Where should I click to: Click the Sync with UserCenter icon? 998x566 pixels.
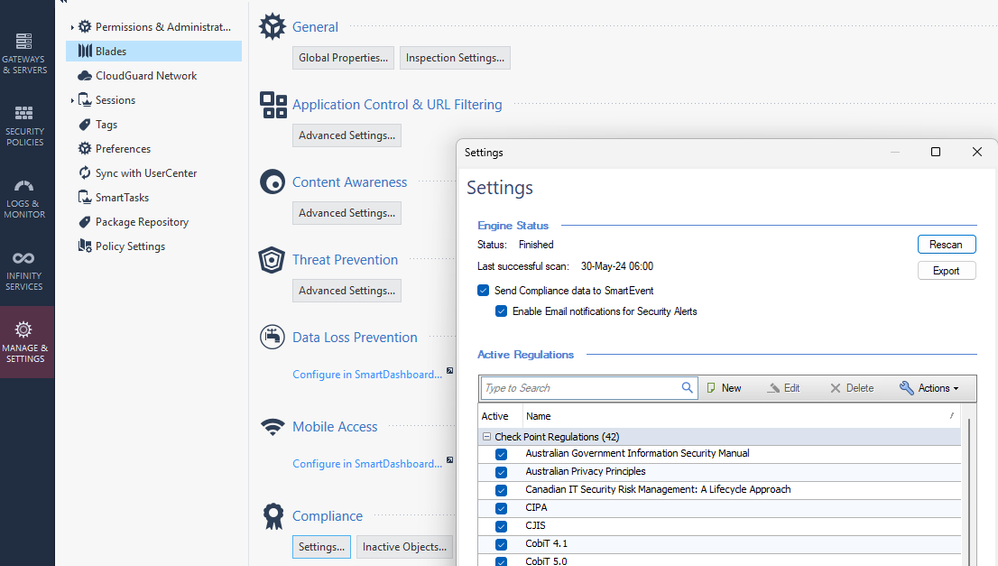coord(85,173)
